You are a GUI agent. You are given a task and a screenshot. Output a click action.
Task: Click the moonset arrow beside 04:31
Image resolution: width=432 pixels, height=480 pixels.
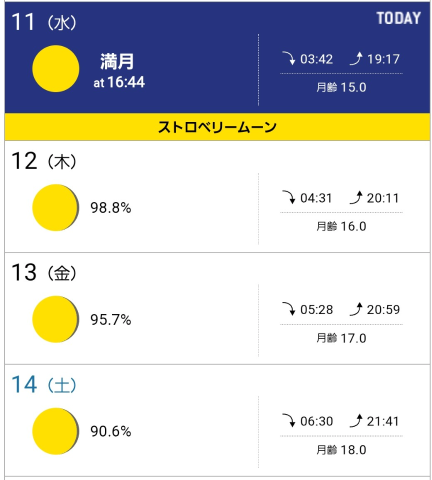[289, 197]
